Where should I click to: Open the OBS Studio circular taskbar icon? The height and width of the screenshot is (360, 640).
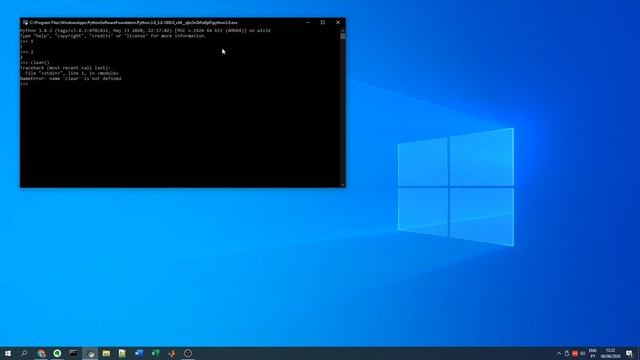[x=188, y=353]
